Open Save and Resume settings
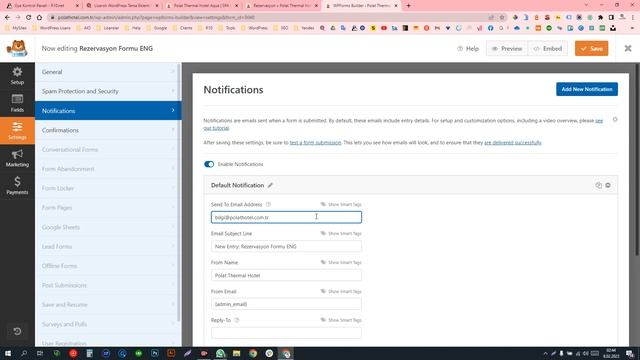 108,304
